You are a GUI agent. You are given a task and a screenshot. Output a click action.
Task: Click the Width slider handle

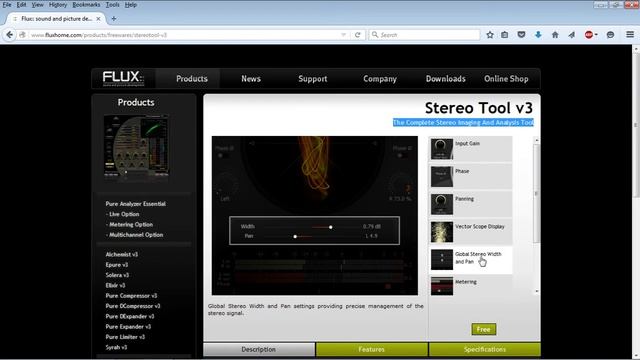(331, 227)
